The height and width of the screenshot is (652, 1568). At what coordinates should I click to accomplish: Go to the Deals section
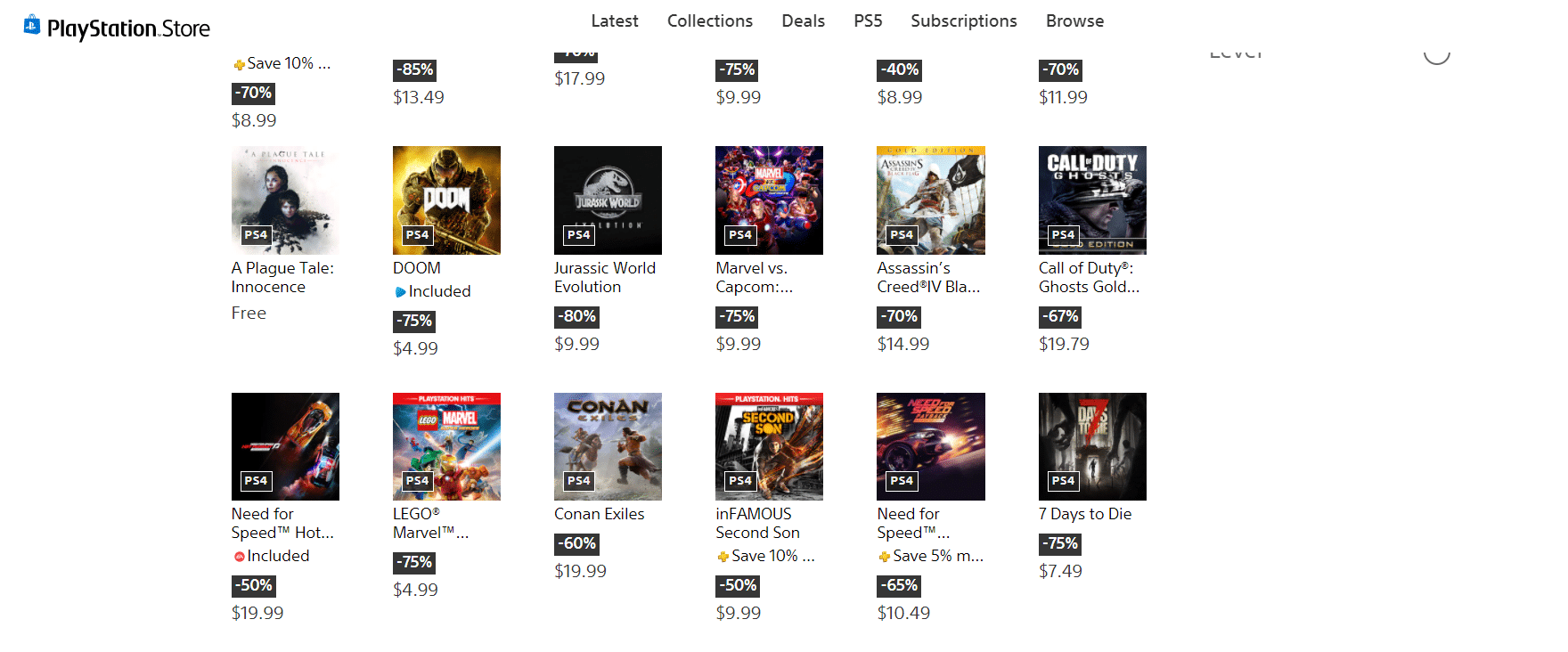click(803, 20)
